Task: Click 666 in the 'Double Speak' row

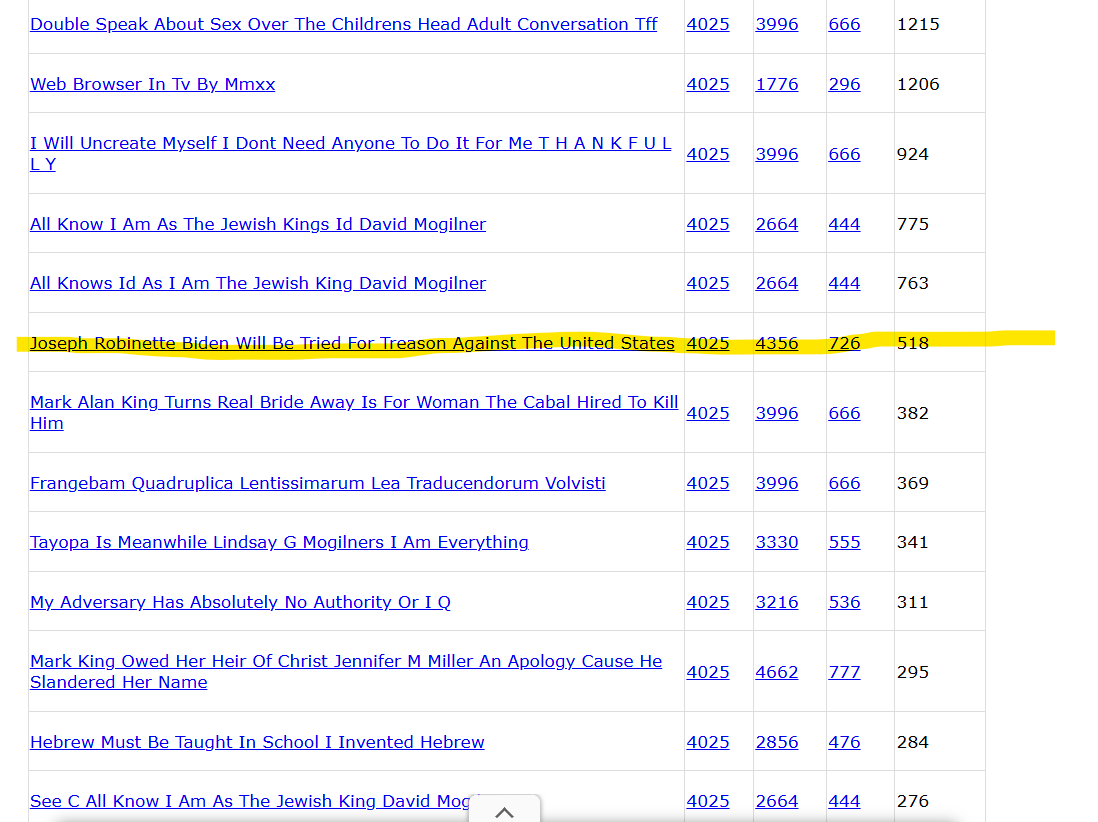Action: tap(844, 25)
